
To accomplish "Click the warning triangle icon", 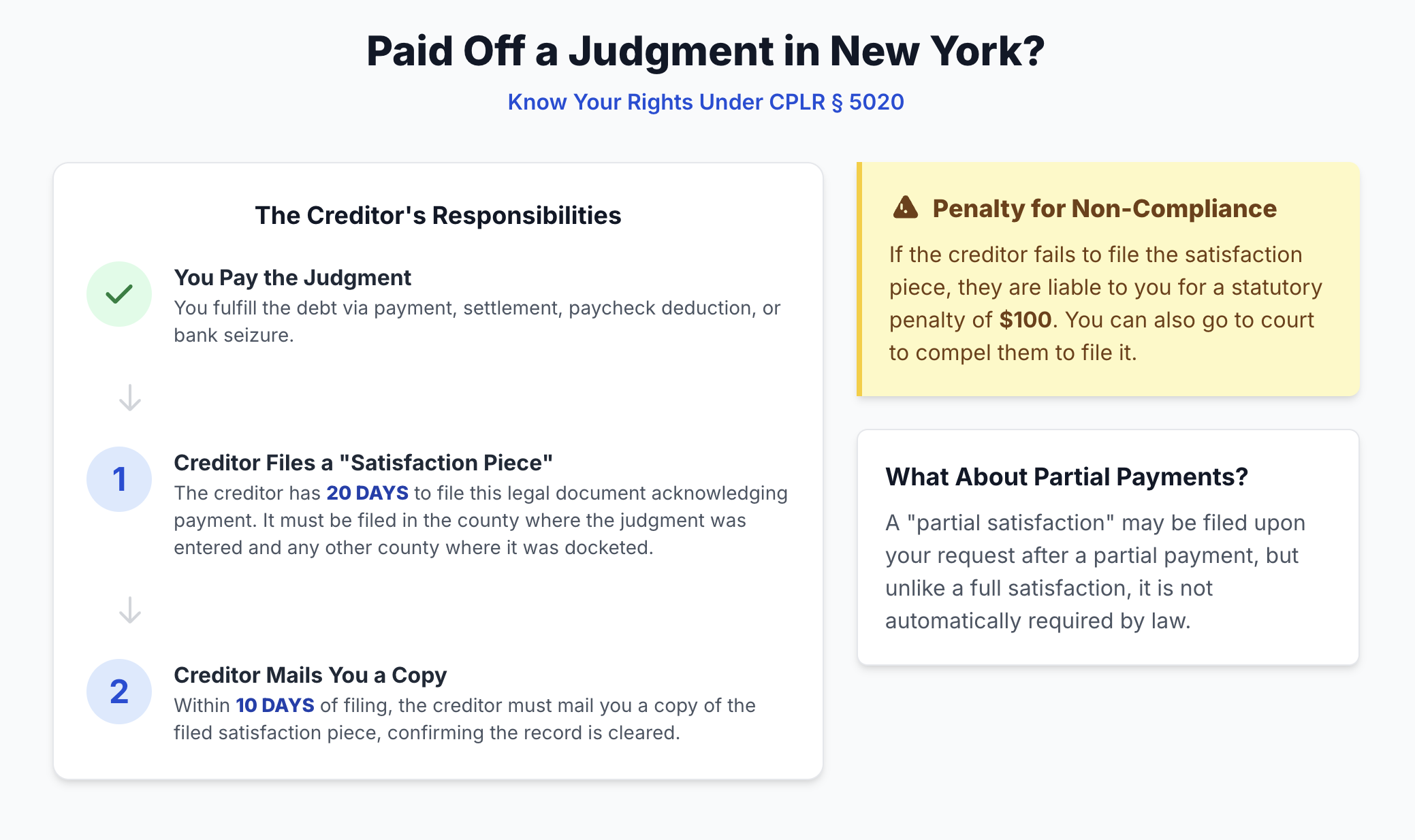I will pyautogui.click(x=905, y=208).
